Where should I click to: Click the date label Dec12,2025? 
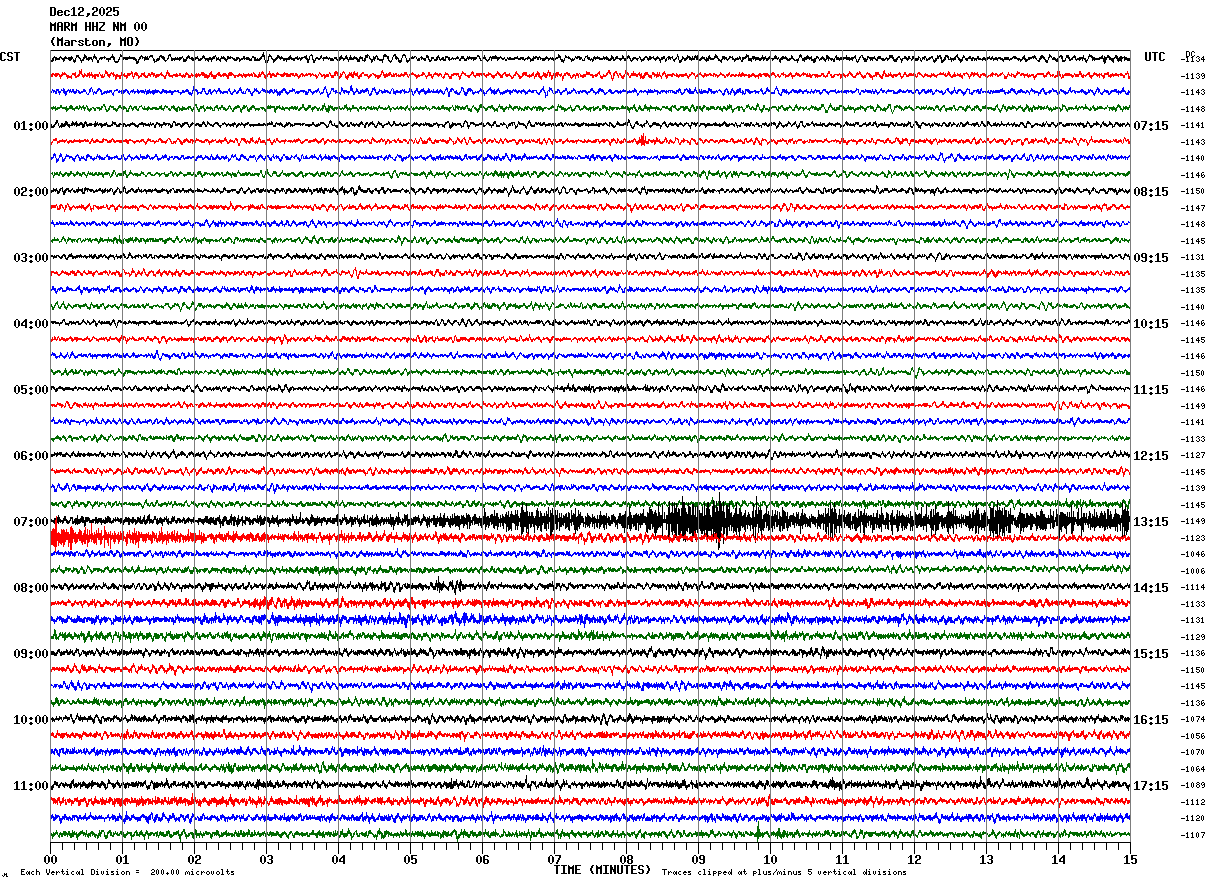[x=84, y=12]
